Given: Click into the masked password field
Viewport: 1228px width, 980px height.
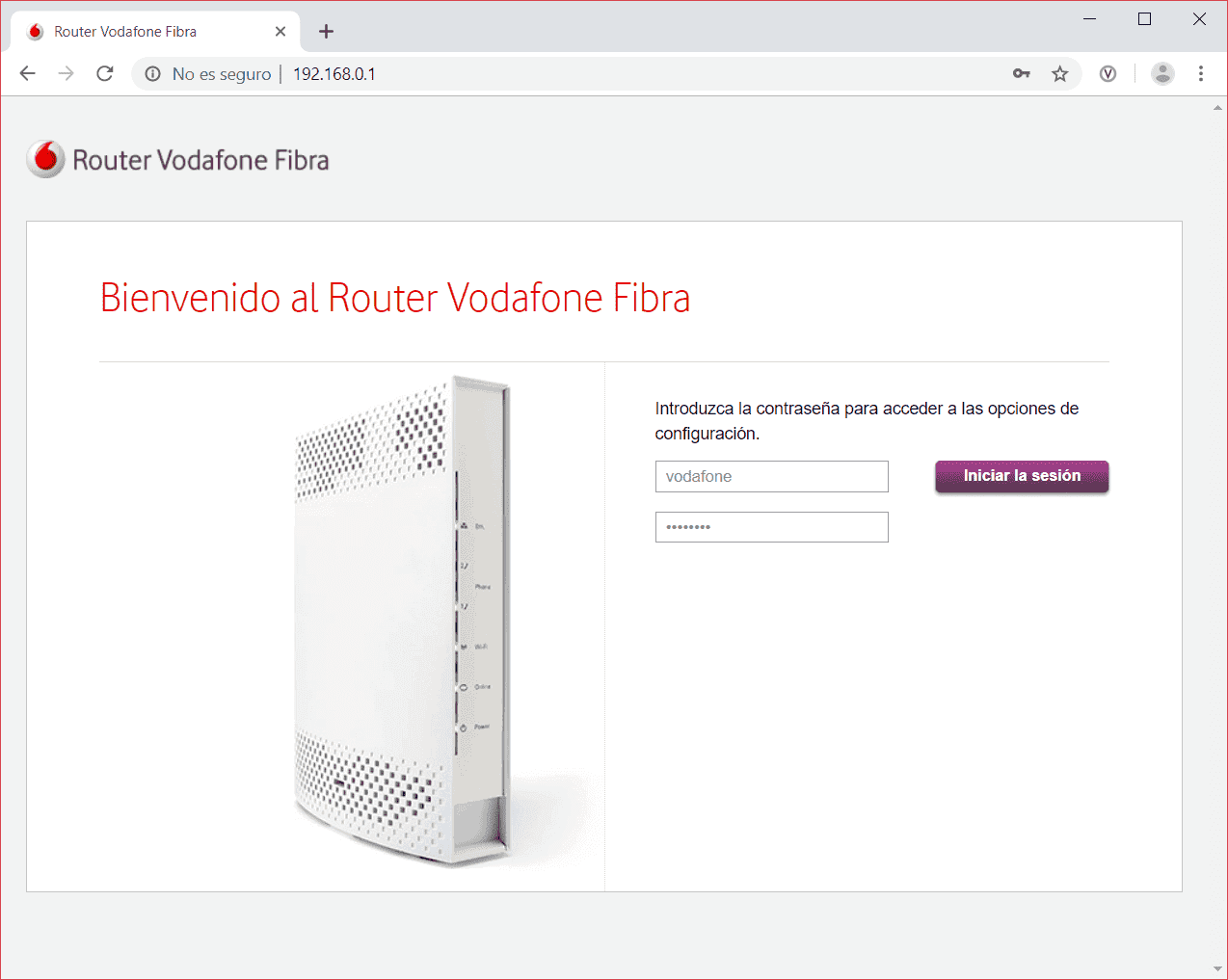Looking at the screenshot, I should tap(771, 527).
